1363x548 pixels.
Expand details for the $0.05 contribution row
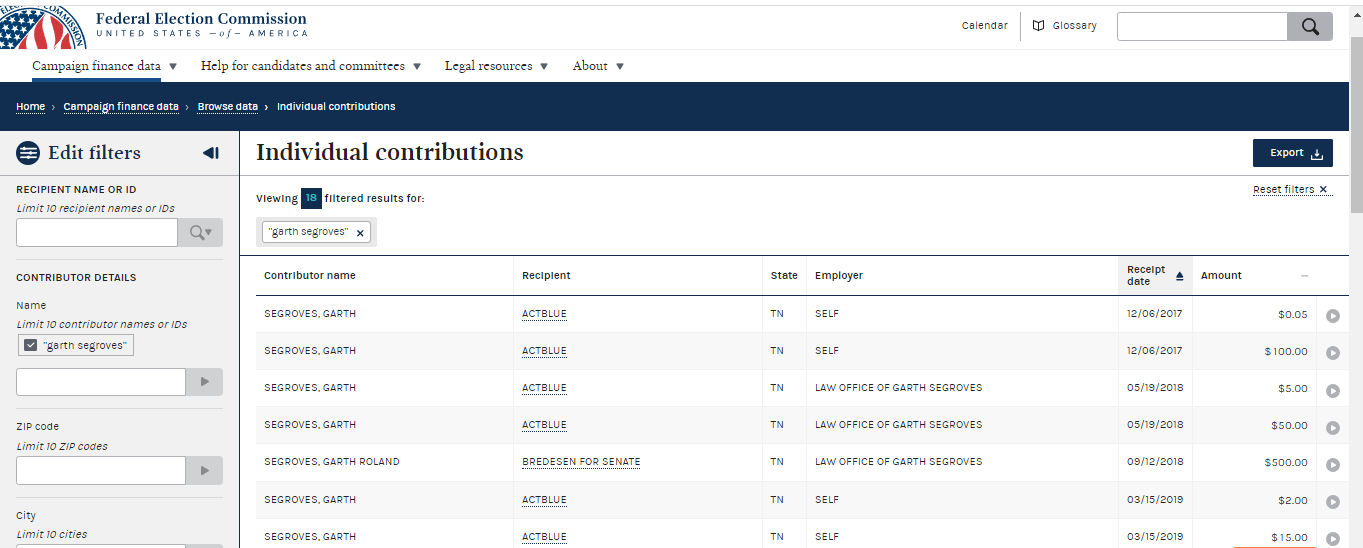click(x=1332, y=316)
